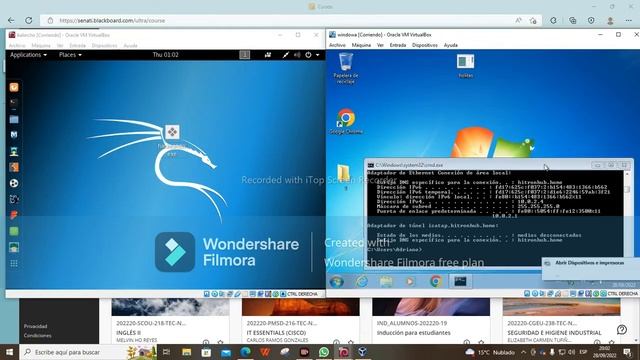The height and width of the screenshot is (360, 640).
Task: Expand Applications menu in Kali top bar
Action: pos(29,55)
